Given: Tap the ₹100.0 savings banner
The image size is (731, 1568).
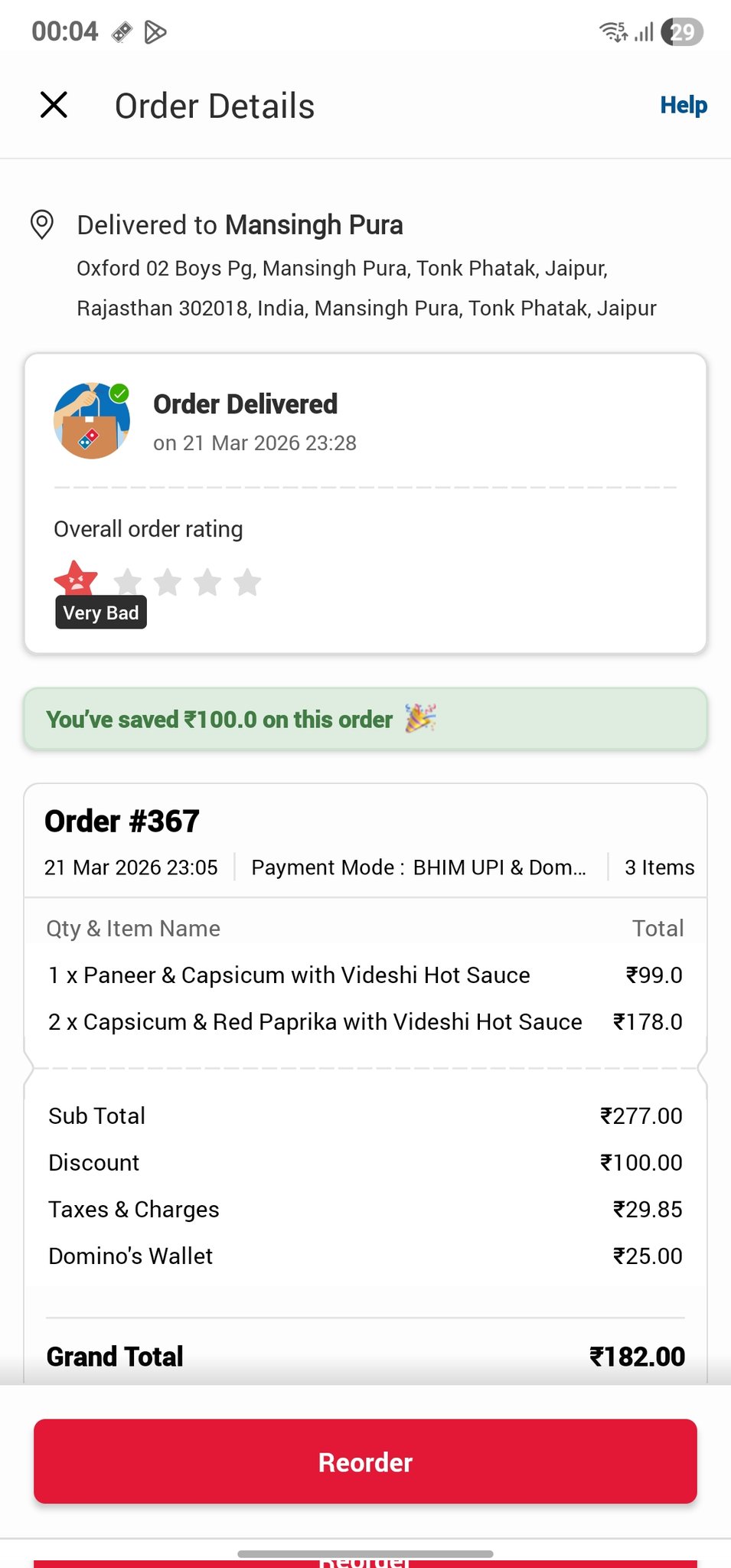Looking at the screenshot, I should (x=219, y=720).
